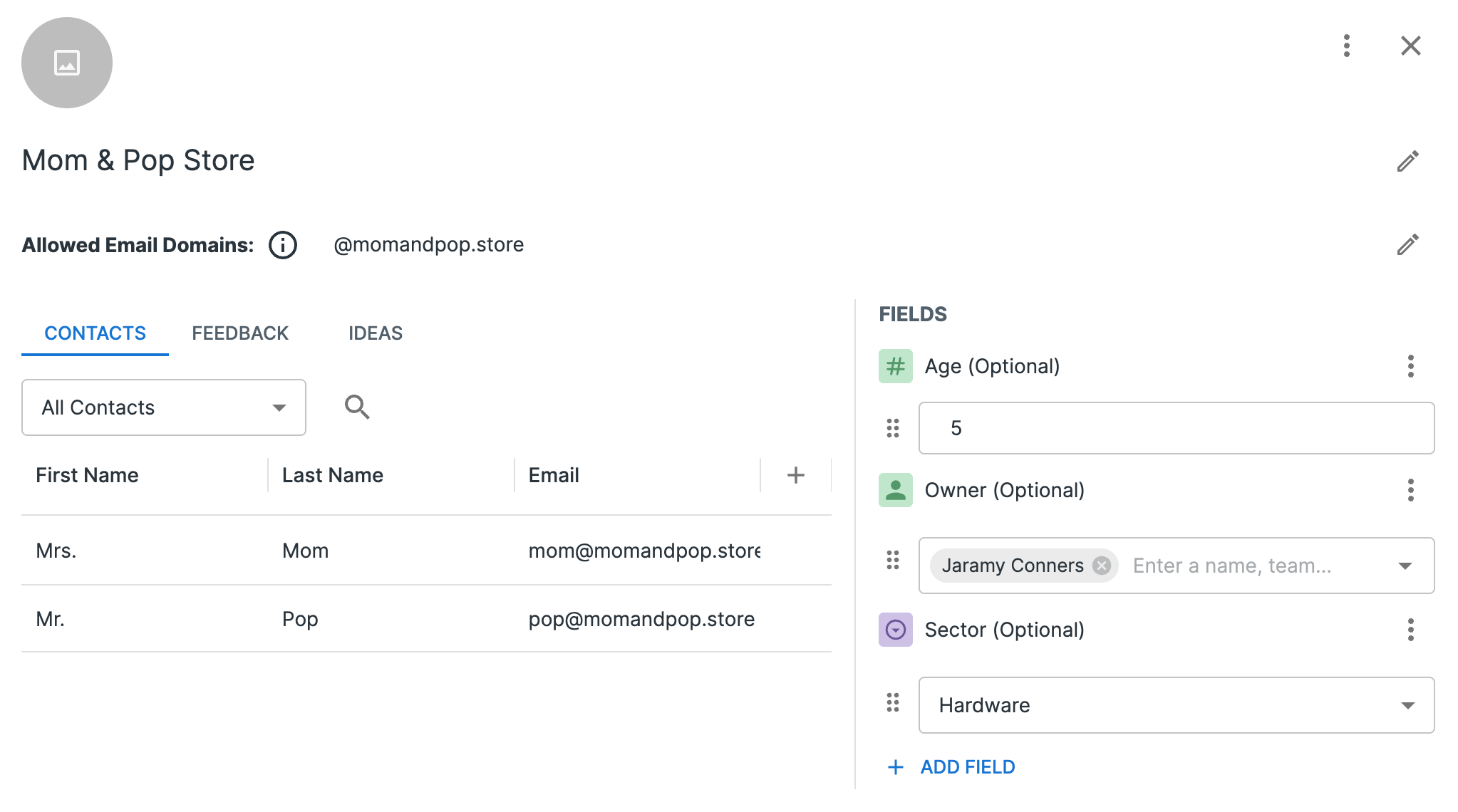Screen dimensions: 1458x812
Task: Open the three-dot menu beside the close button
Action: pyautogui.click(x=1346, y=46)
